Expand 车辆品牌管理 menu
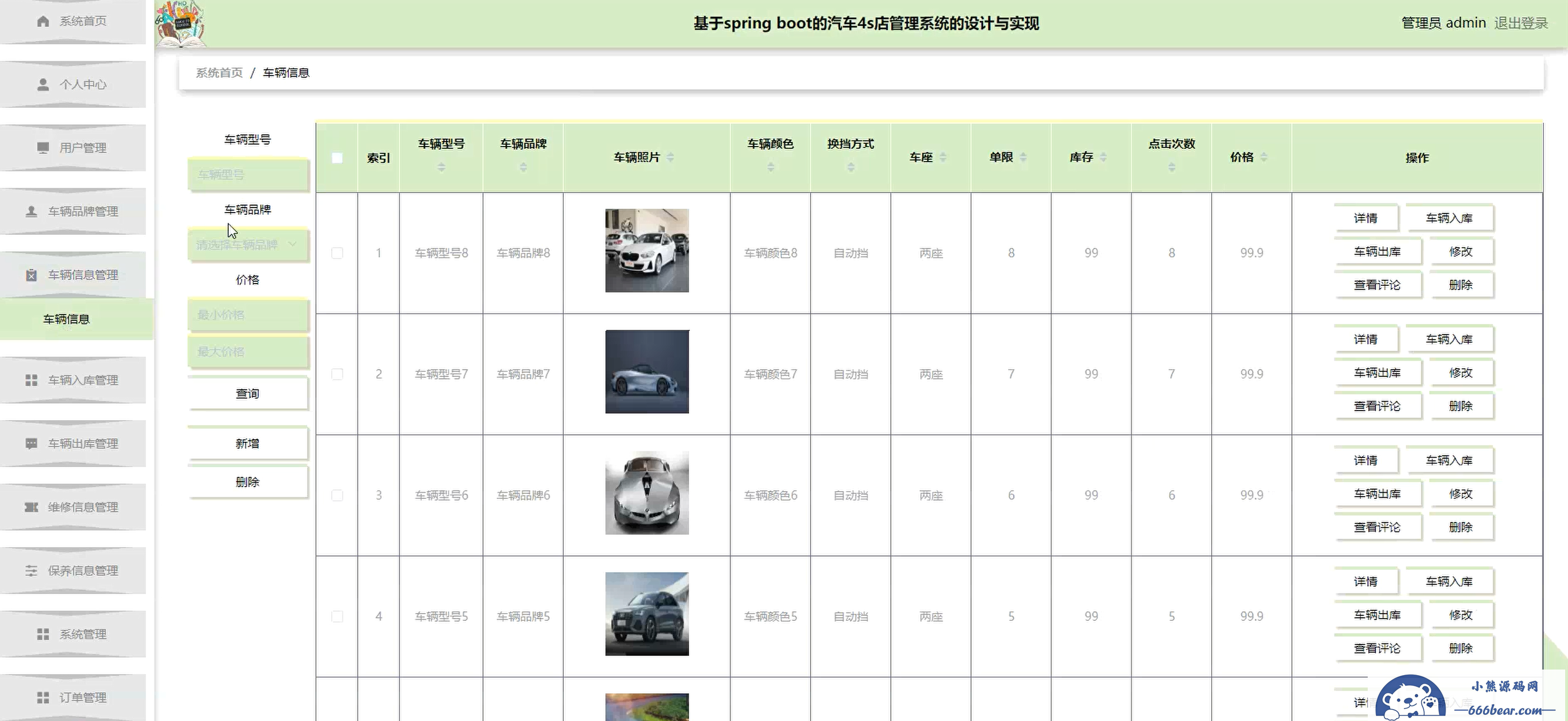This screenshot has height=721, width=1568. coord(73,211)
